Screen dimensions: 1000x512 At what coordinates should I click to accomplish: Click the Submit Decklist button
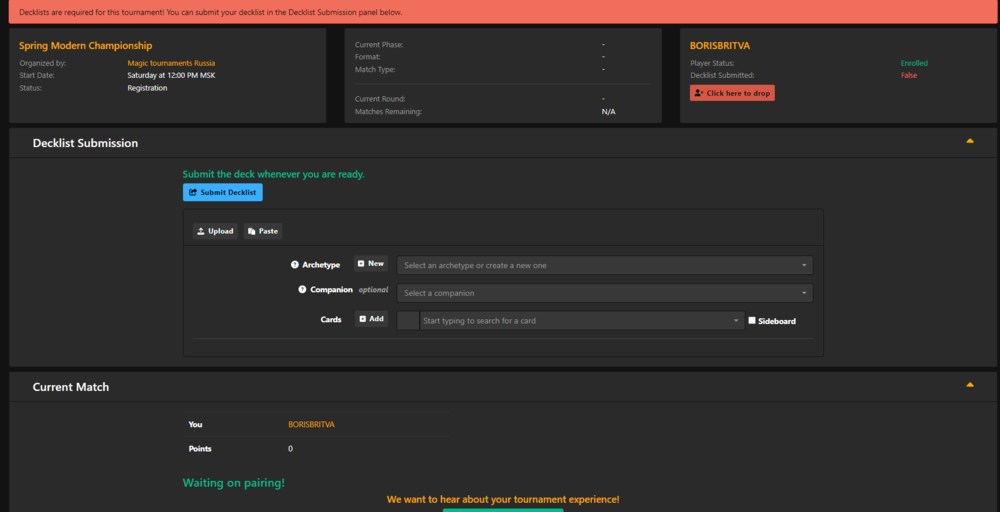click(x=222, y=192)
